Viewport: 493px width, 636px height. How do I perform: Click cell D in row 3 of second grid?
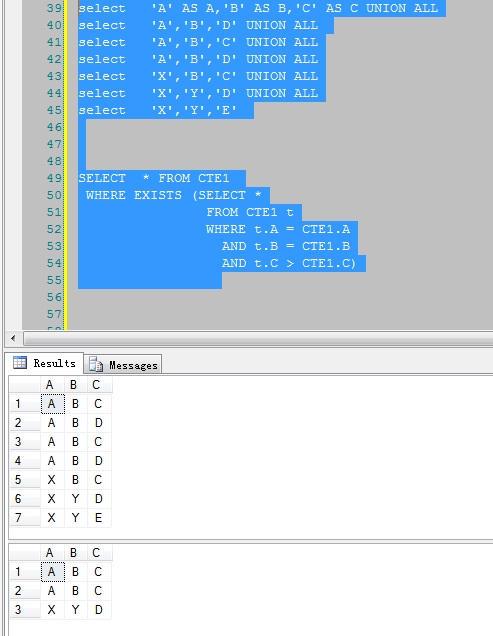tap(99, 610)
